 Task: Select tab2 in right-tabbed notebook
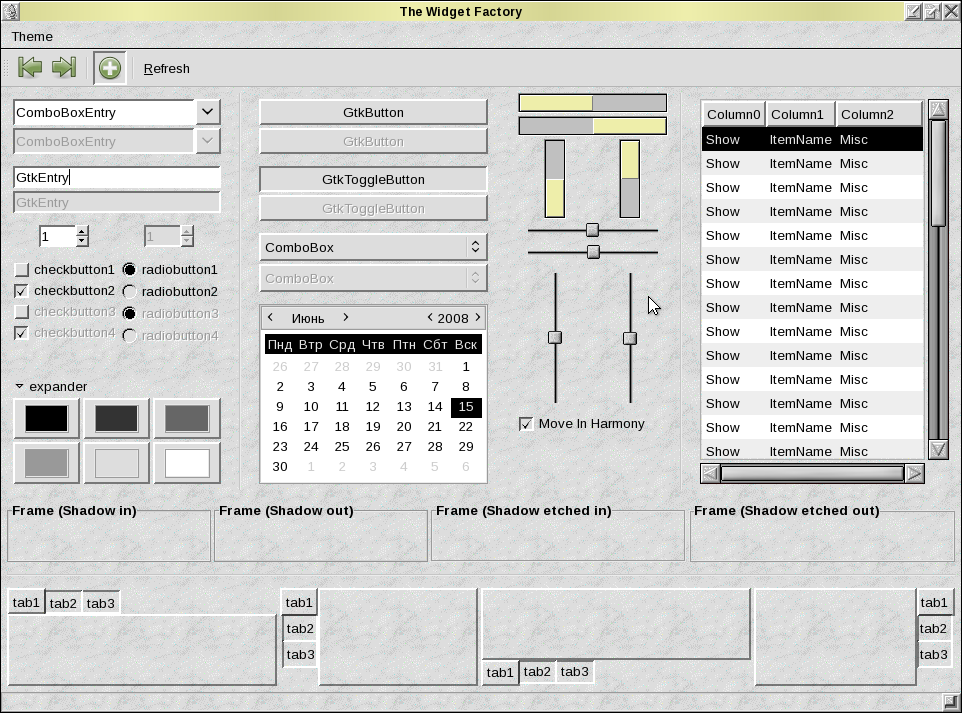point(933,628)
